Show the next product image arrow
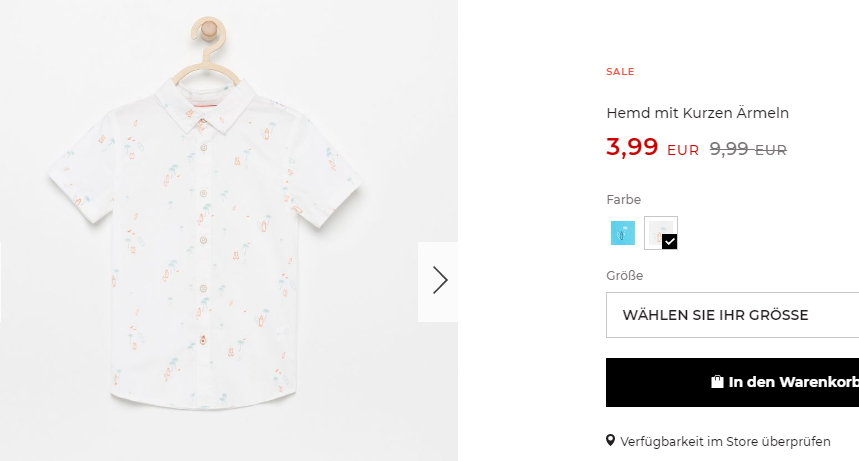 tap(438, 281)
